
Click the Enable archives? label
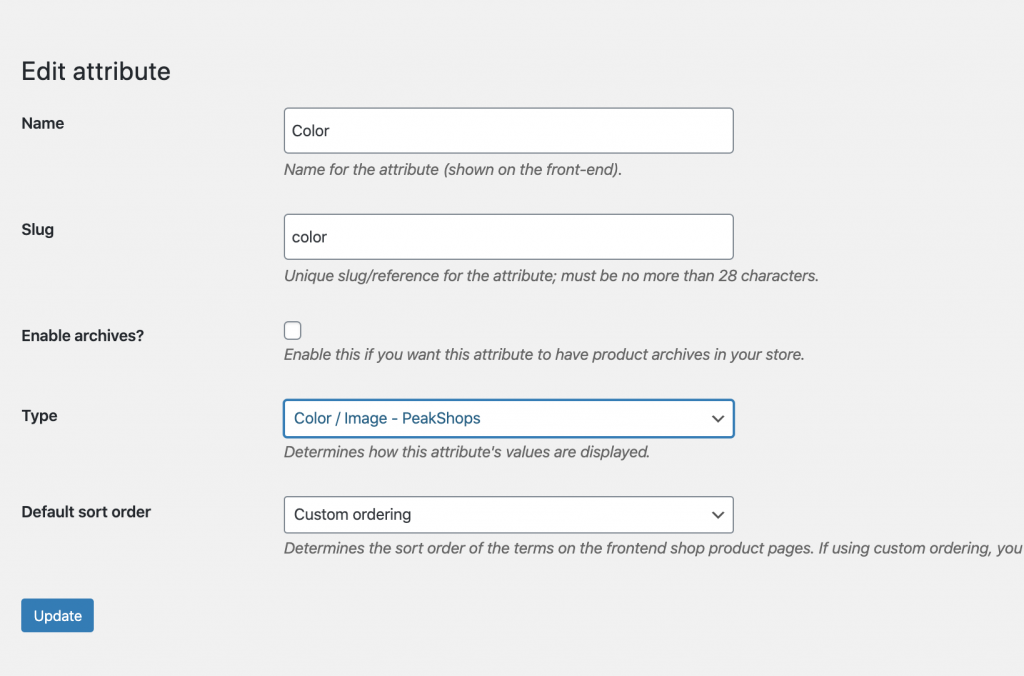click(x=82, y=336)
